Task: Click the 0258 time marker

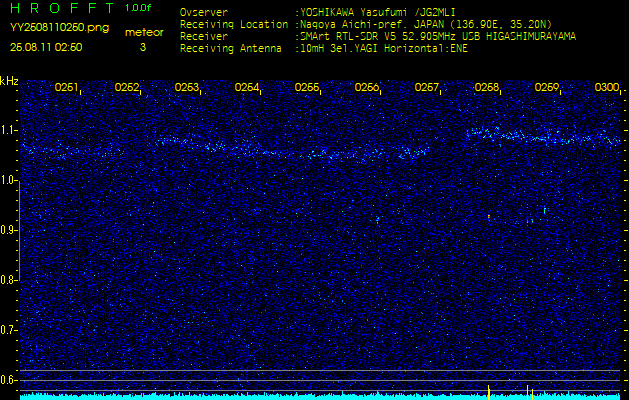Action: (x=487, y=87)
